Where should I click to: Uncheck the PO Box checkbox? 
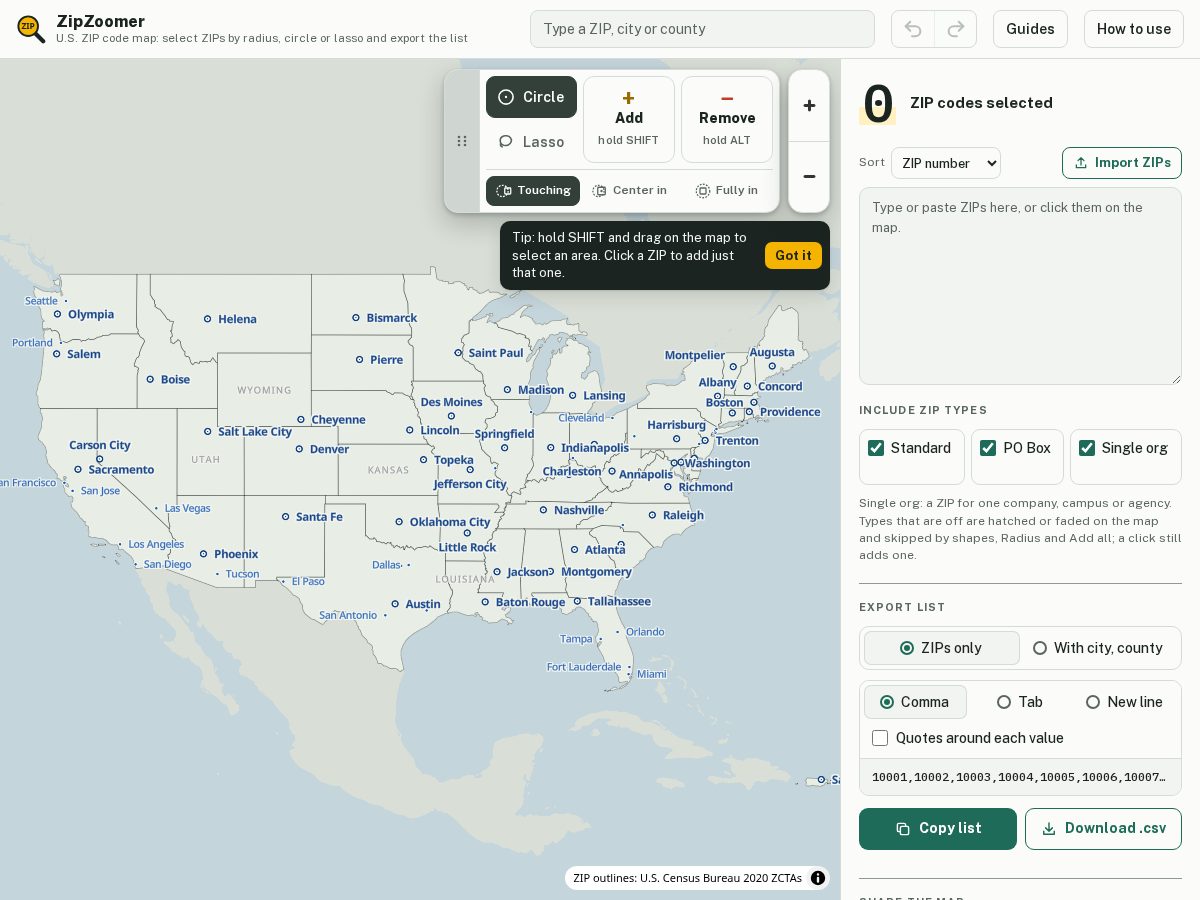pyautogui.click(x=988, y=448)
